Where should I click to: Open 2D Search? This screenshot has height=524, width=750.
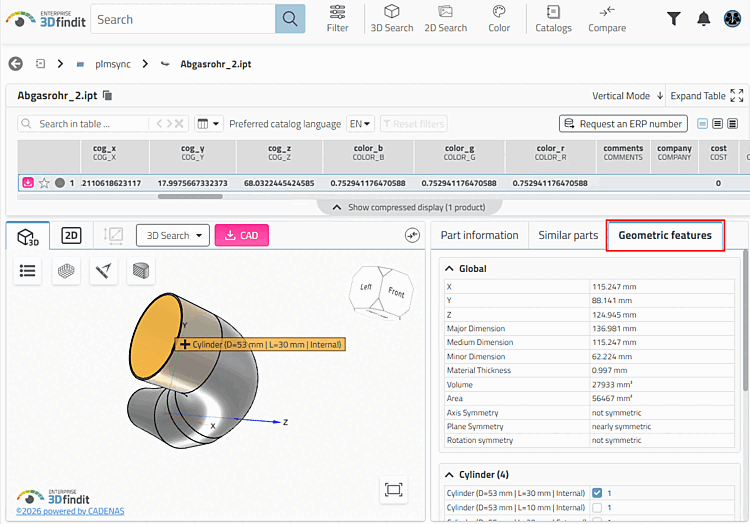click(445, 19)
